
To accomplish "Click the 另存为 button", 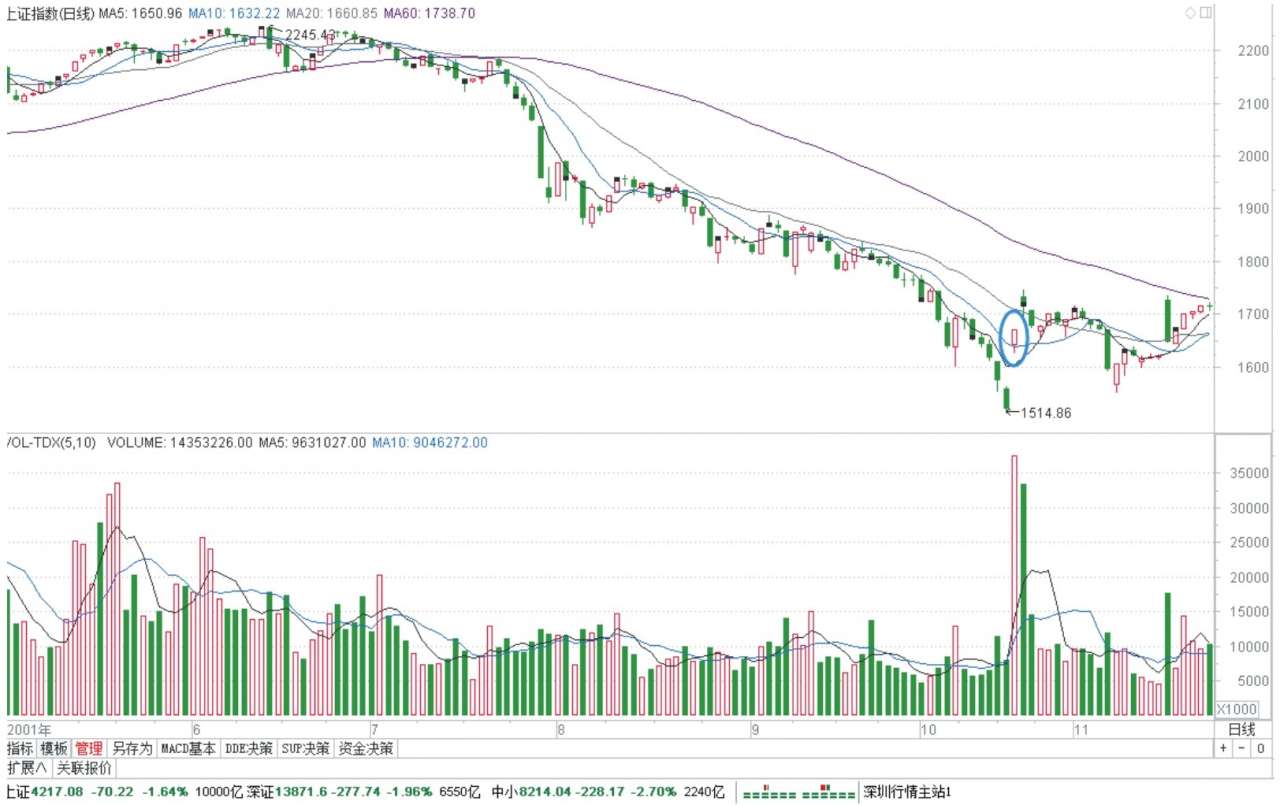I will tap(131, 748).
